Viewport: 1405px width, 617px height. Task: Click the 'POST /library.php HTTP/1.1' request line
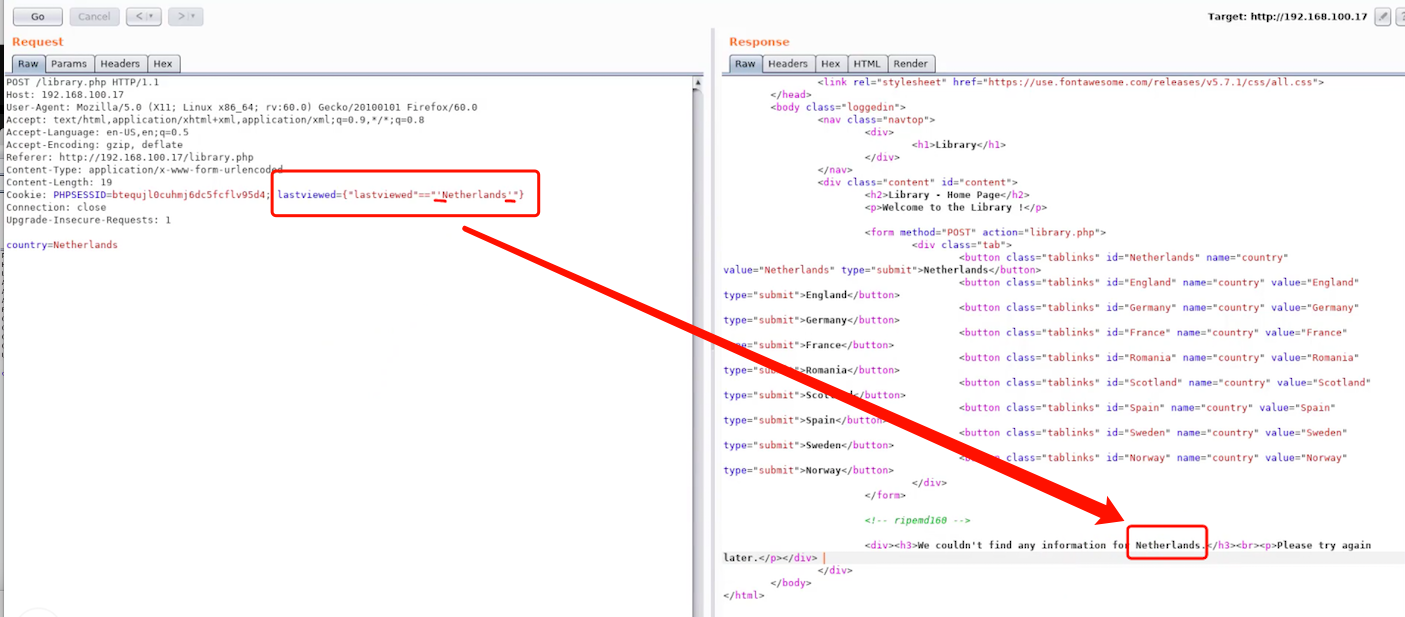[x=82, y=82]
